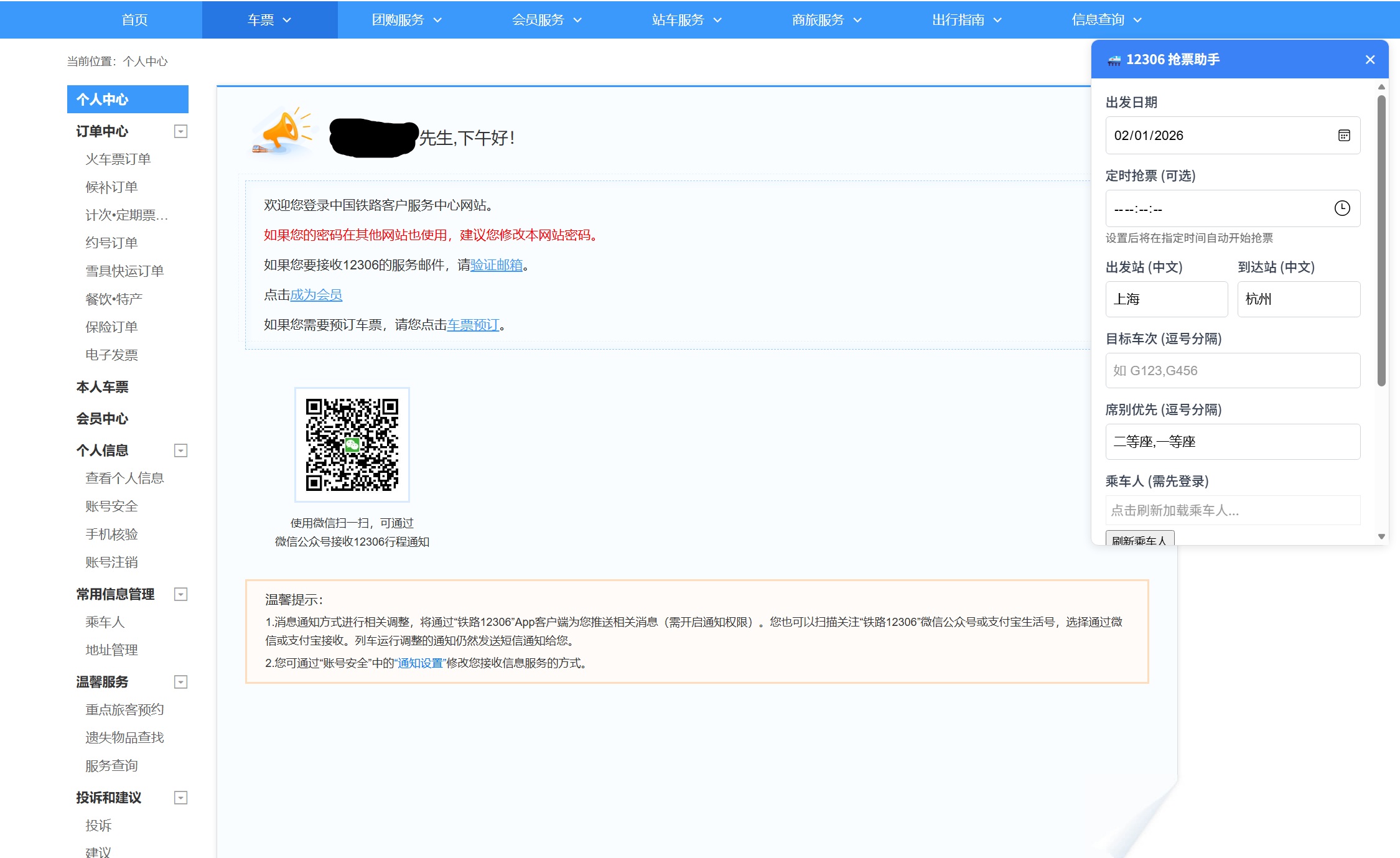Close the 12306 抢票助手 panel
This screenshot has width=1400, height=858.
click(x=1370, y=59)
